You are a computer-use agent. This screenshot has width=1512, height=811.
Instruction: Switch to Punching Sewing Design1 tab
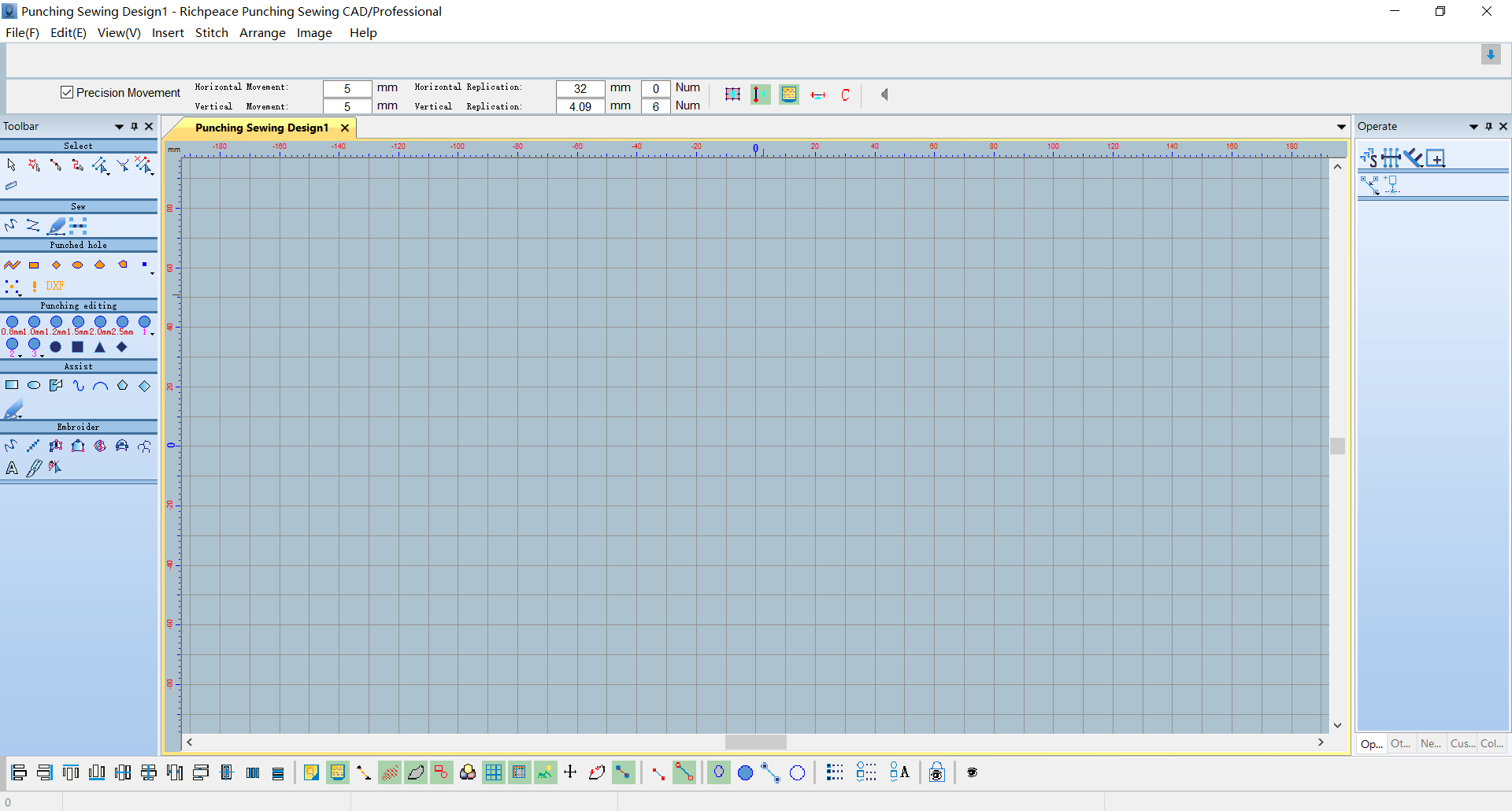[261, 128]
